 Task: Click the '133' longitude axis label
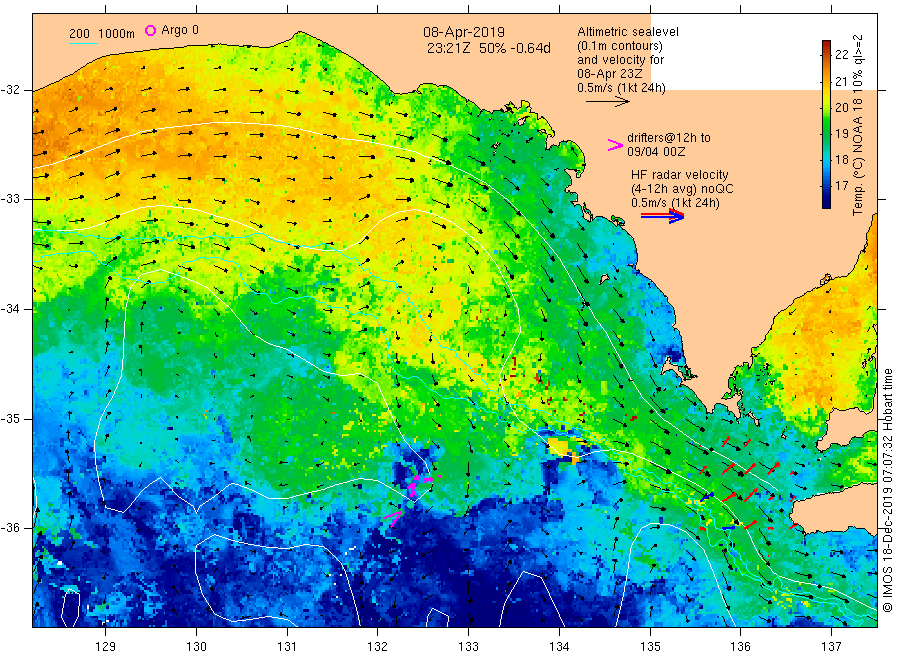click(468, 646)
